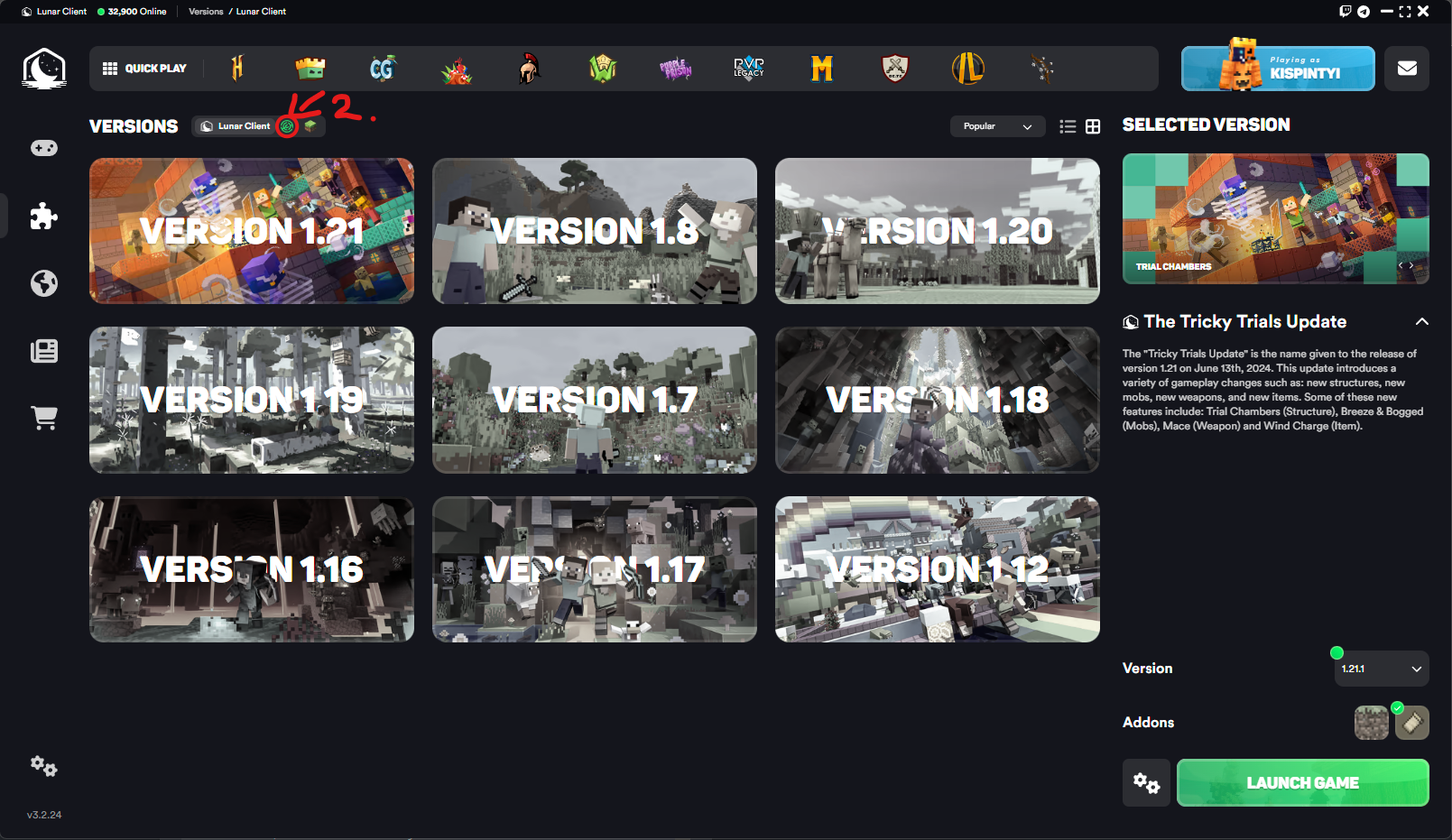Open the newspaper News sidebar section
This screenshot has height=840, width=1452.
pos(44,351)
